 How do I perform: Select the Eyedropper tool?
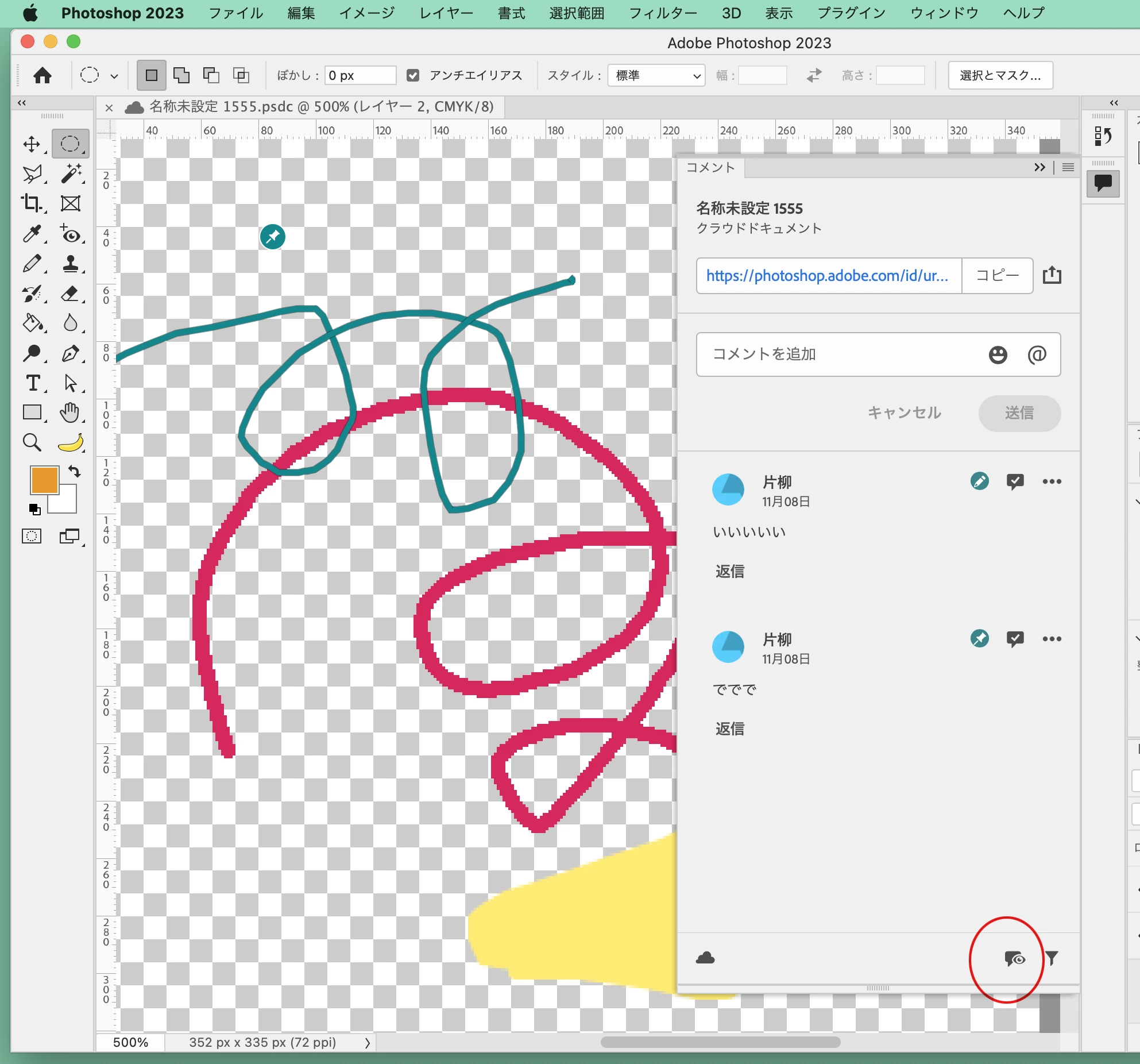tap(32, 233)
